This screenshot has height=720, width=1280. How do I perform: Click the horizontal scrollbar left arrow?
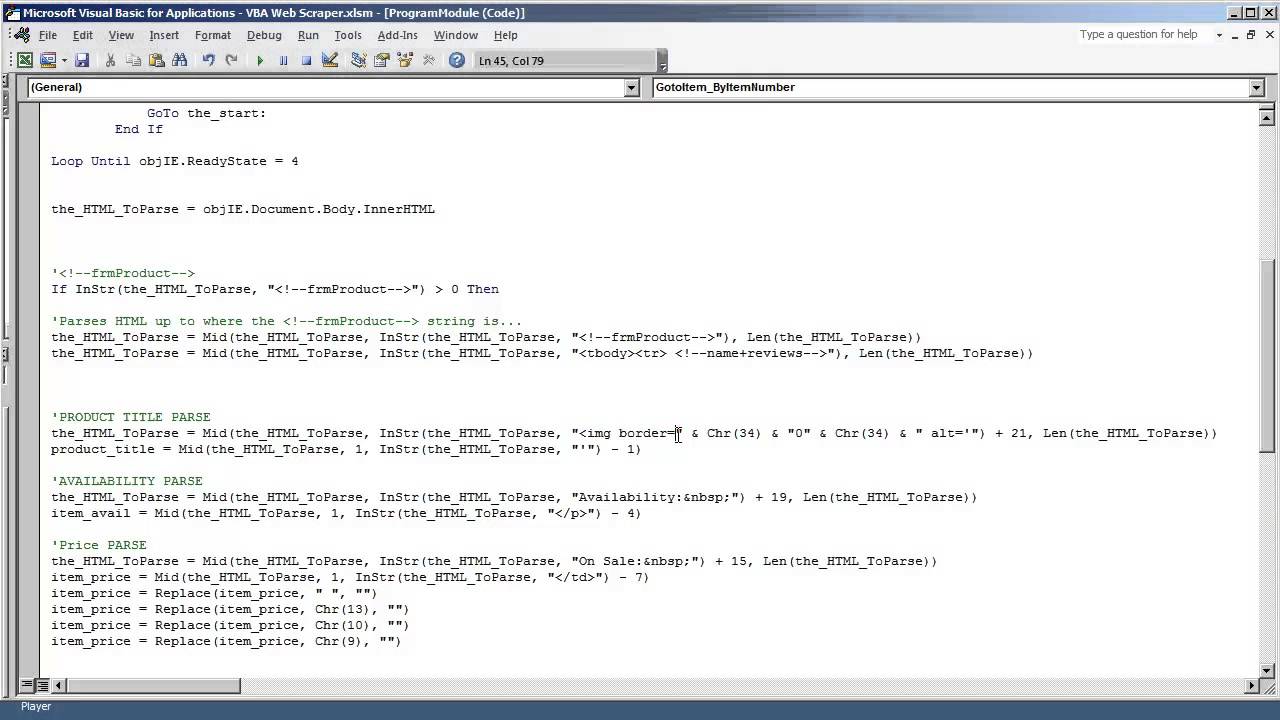pos(58,686)
